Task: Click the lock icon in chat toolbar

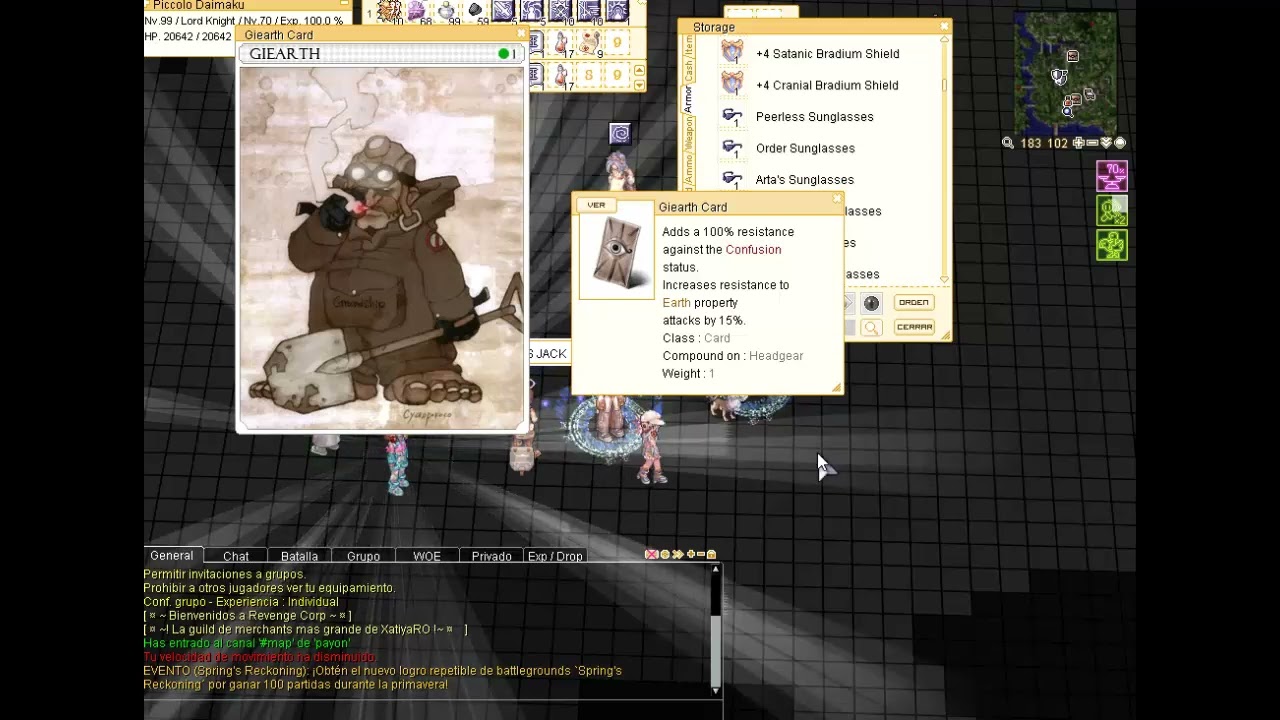Action: pyautogui.click(x=711, y=554)
